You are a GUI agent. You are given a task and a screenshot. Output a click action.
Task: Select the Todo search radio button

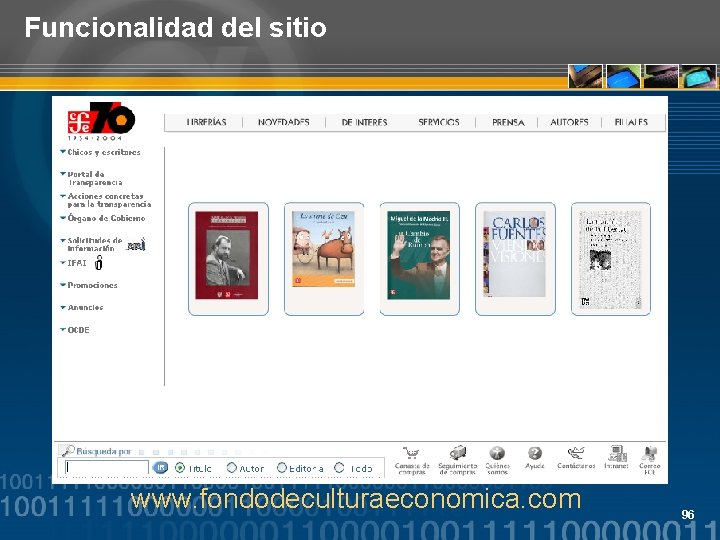pos(339,467)
